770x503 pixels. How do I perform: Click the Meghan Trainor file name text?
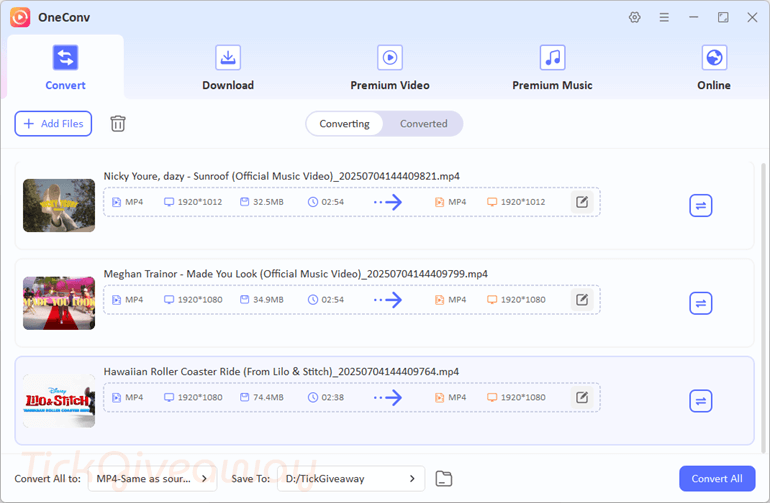click(296, 274)
